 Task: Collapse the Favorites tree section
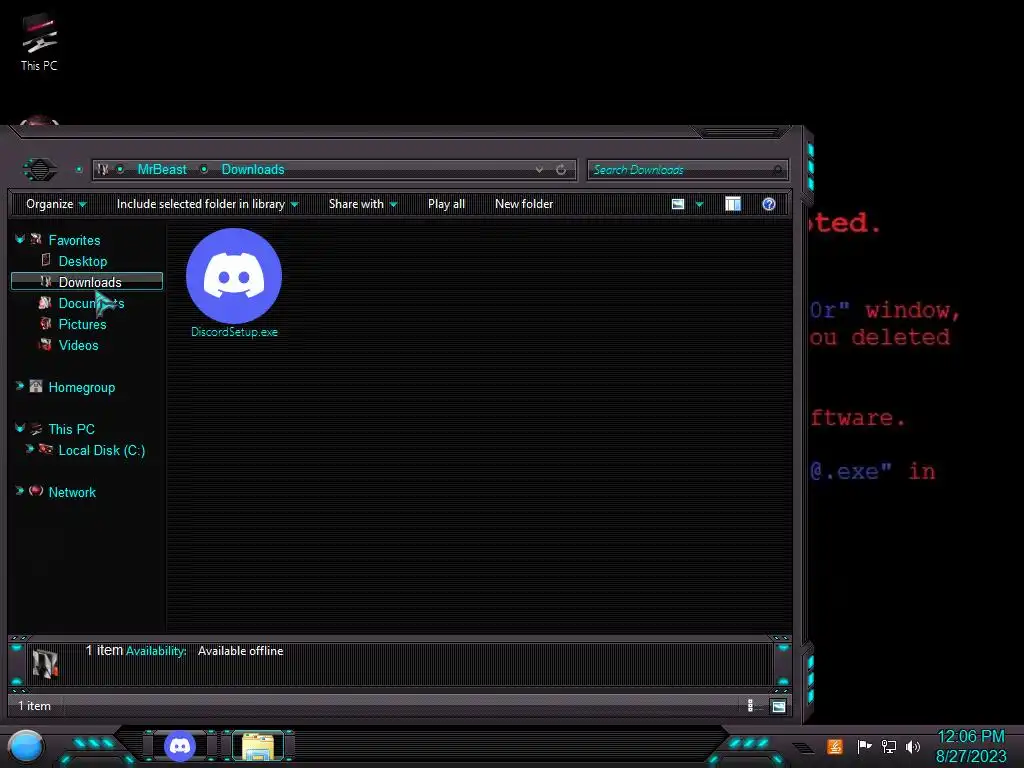[x=20, y=240]
